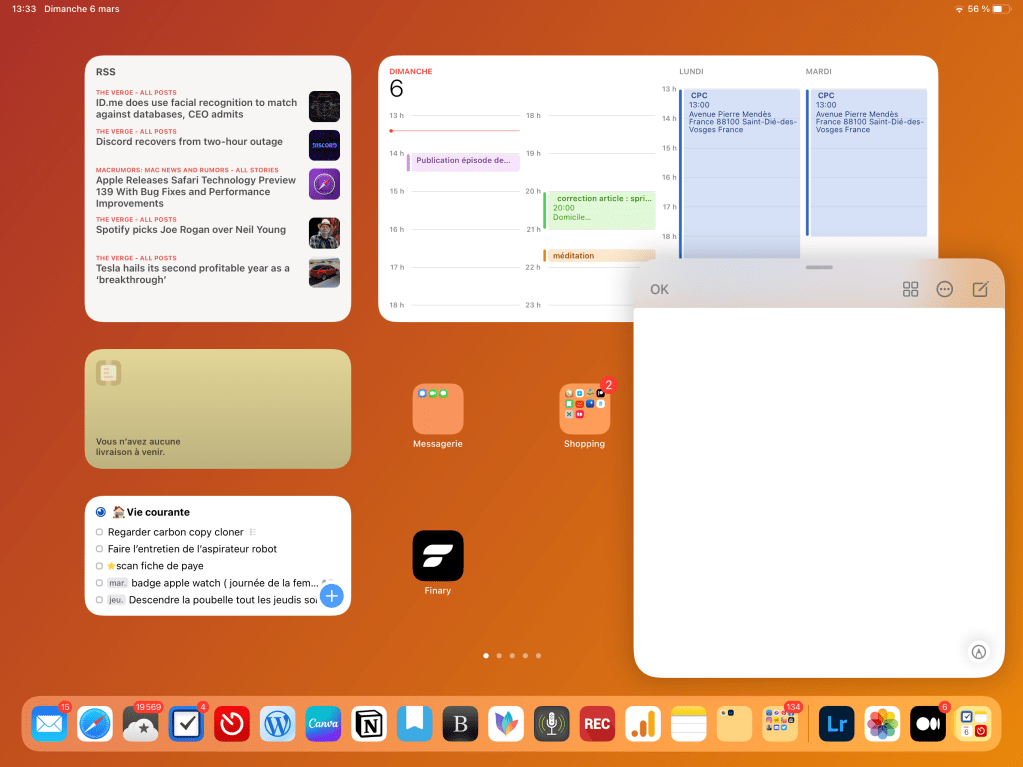The width and height of the screenshot is (1023, 767).
Task: Tap the Tesla article thumbnail
Action: tap(324, 272)
